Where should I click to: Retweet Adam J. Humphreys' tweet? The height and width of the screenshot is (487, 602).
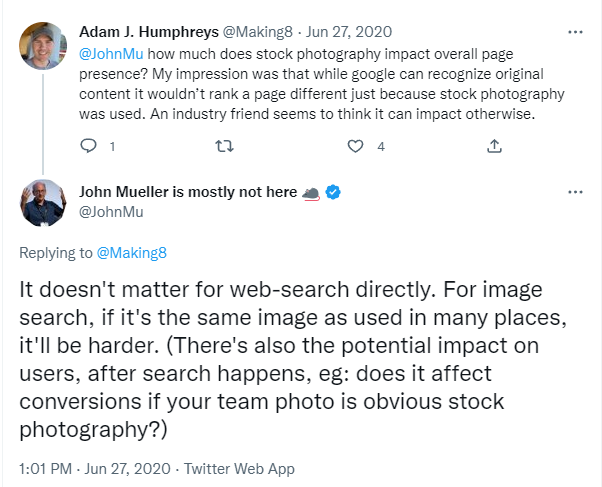[x=224, y=146]
